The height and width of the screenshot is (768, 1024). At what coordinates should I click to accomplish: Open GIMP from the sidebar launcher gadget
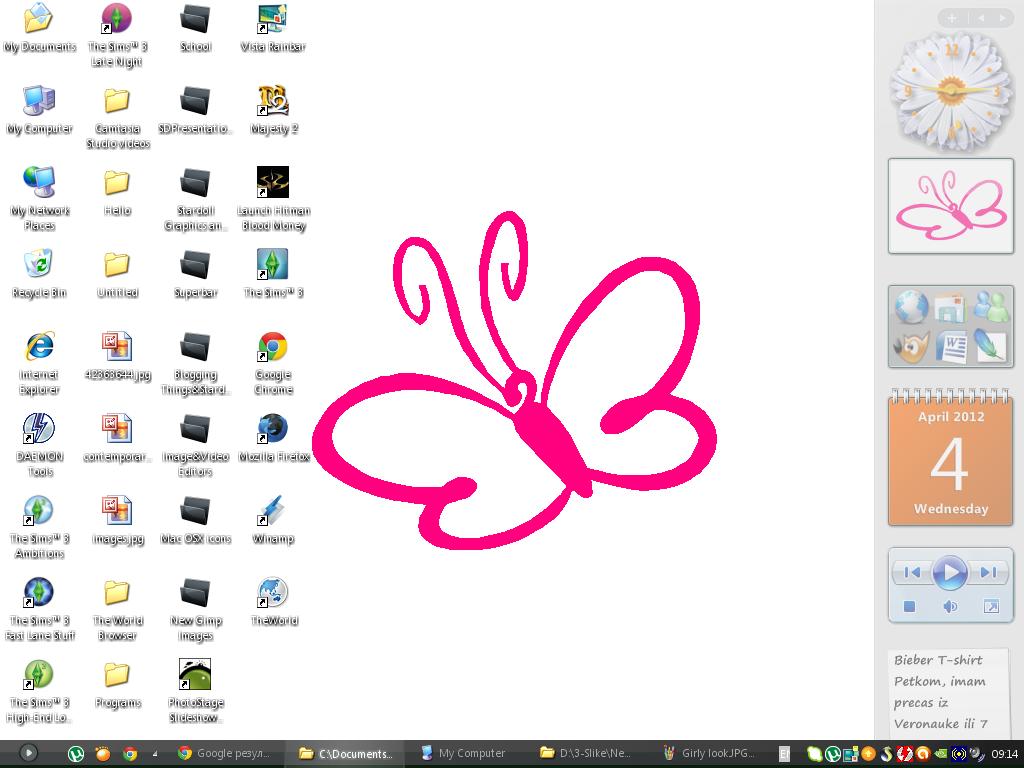tap(913, 347)
